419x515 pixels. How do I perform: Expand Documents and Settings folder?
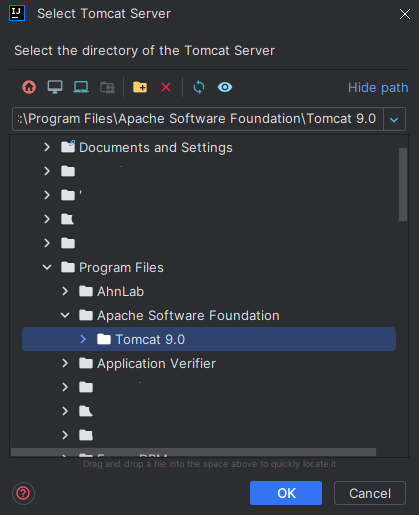[x=47, y=147]
